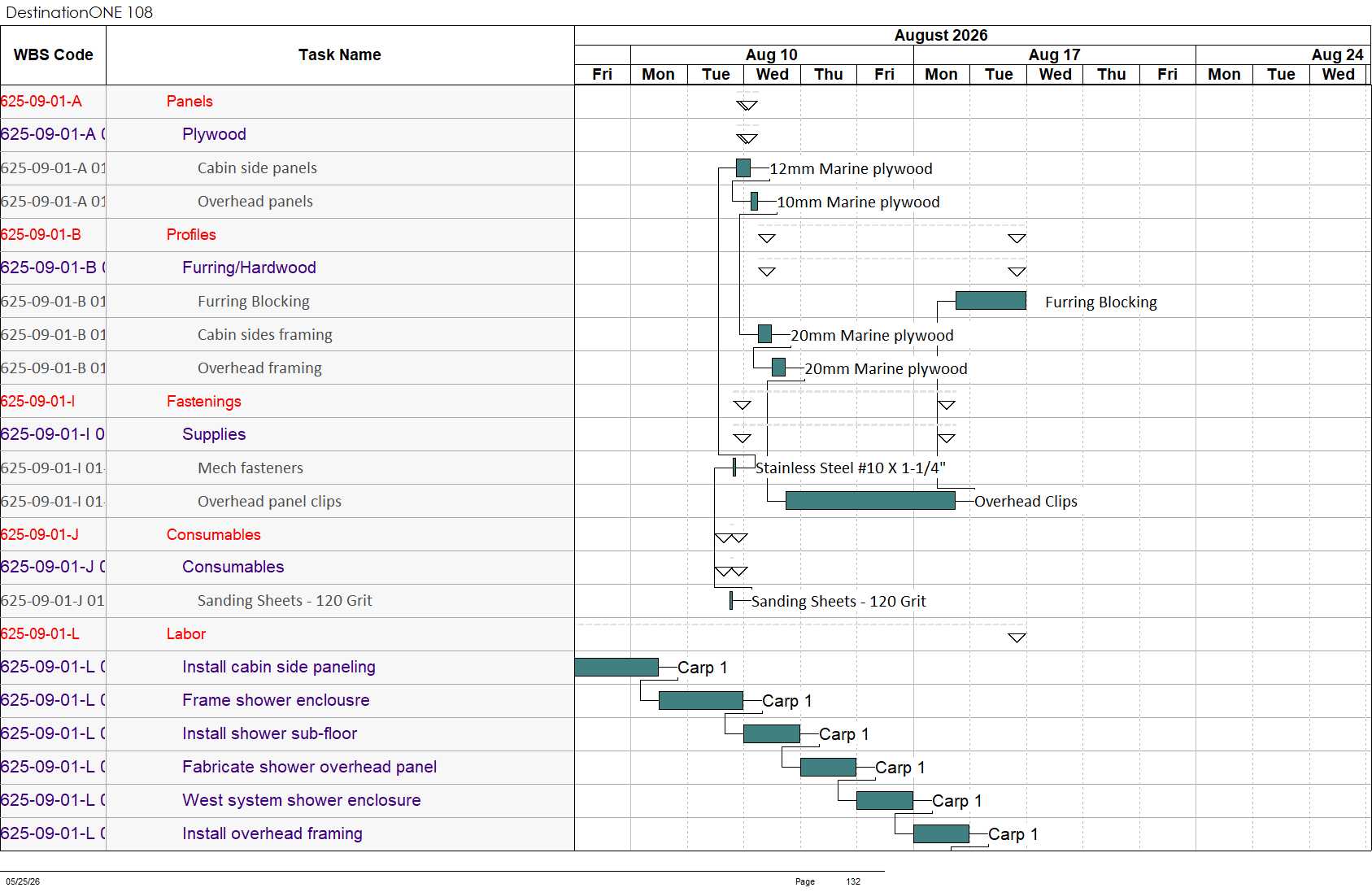Select the Aug 10 week header
1372x892 pixels.
coord(772,54)
